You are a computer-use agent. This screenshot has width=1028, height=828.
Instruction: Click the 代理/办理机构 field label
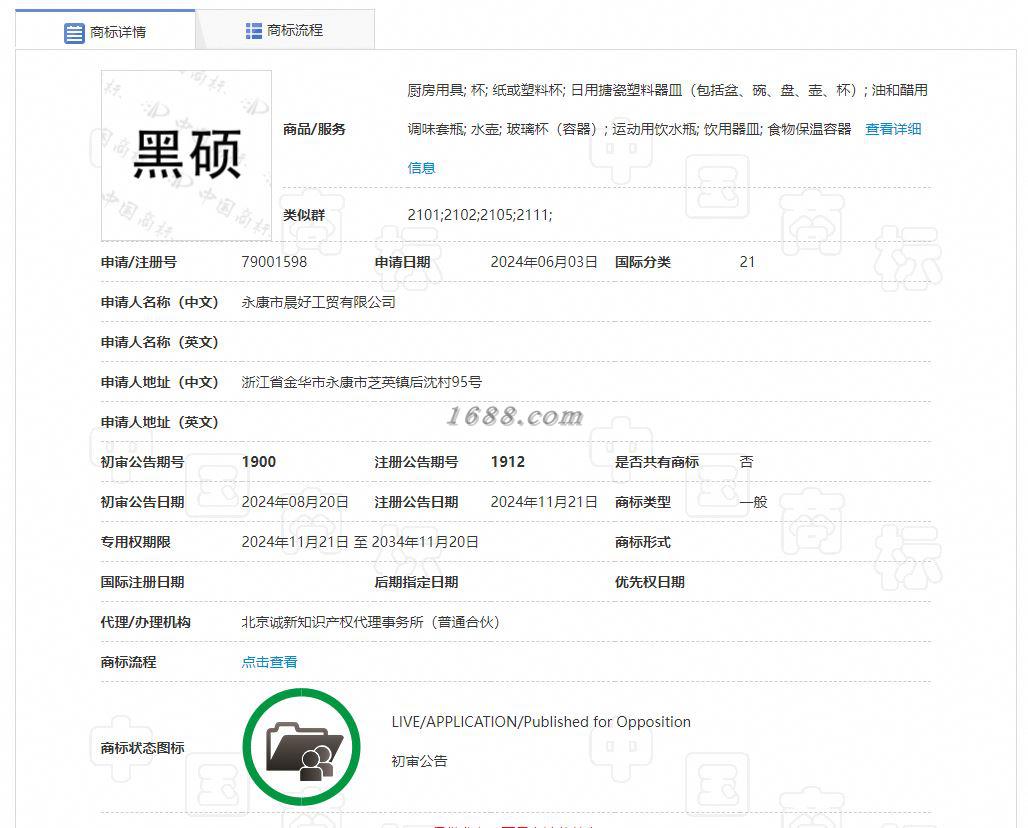click(x=146, y=622)
